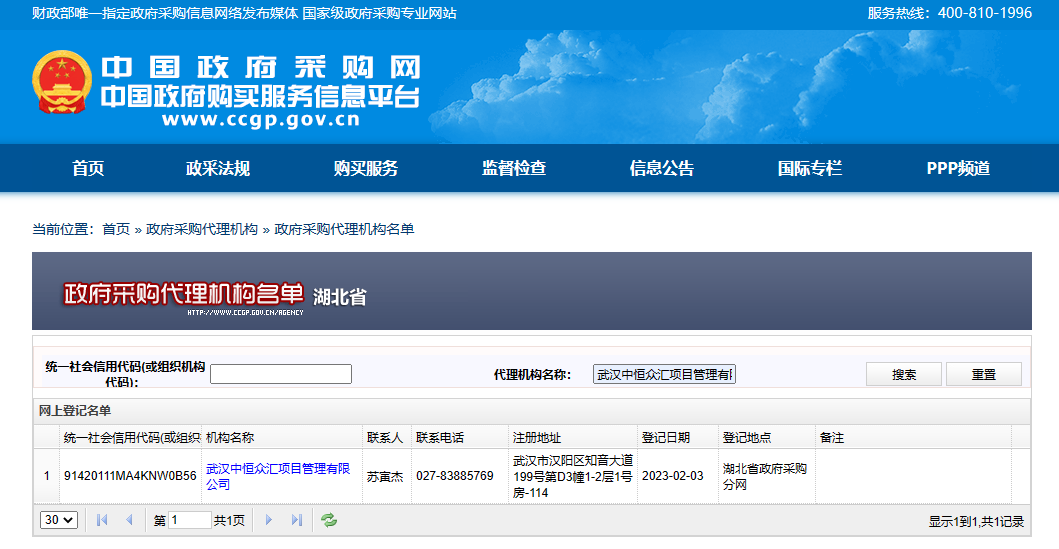The width and height of the screenshot is (1059, 549).
Task: Click the previous page arrow icon
Action: point(129,520)
